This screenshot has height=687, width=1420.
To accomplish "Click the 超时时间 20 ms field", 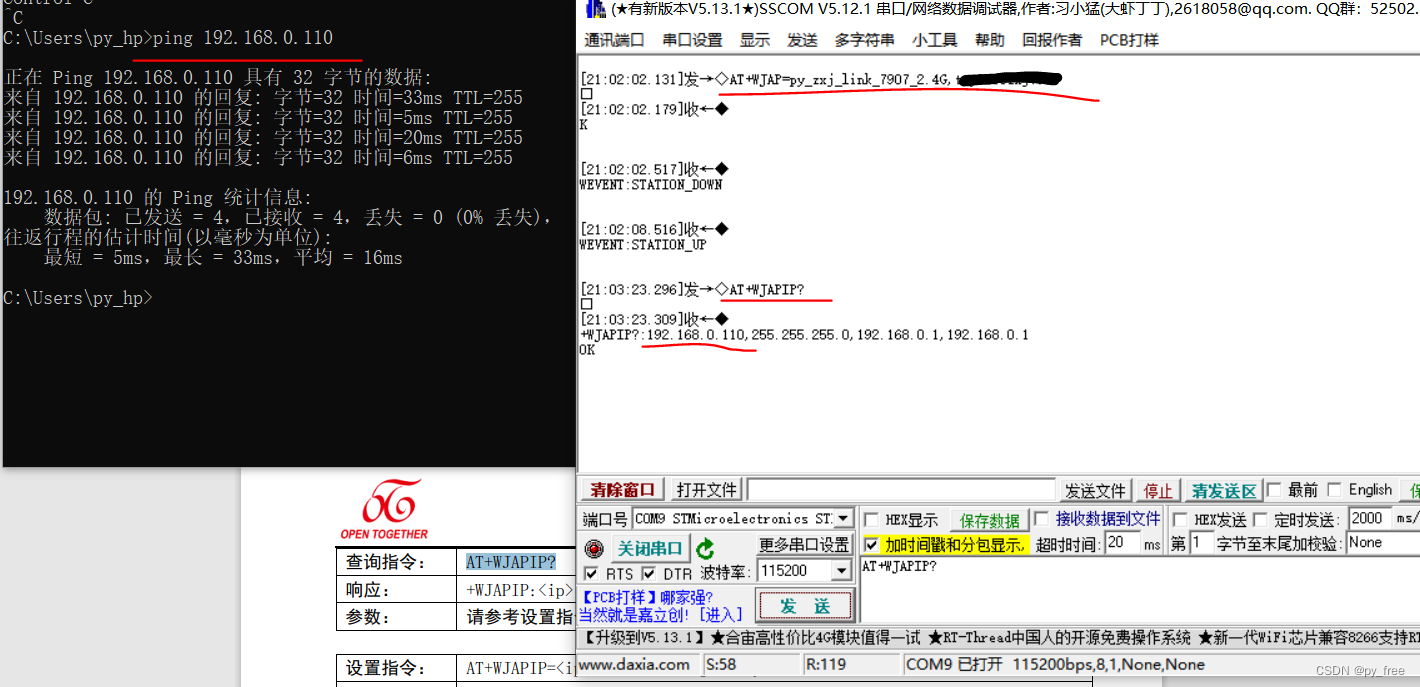I will pos(1122,543).
